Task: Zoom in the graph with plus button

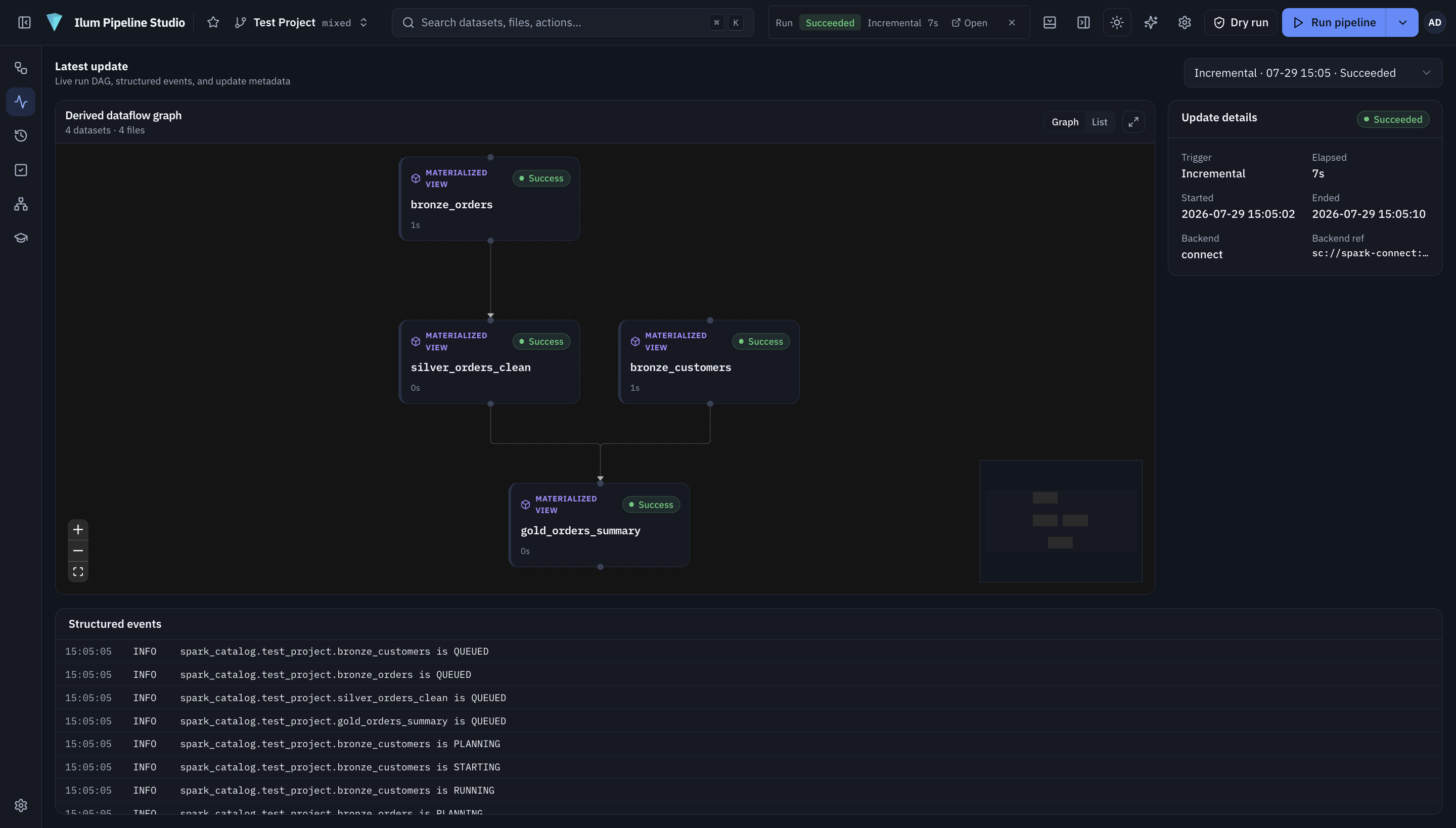Action: point(78,529)
